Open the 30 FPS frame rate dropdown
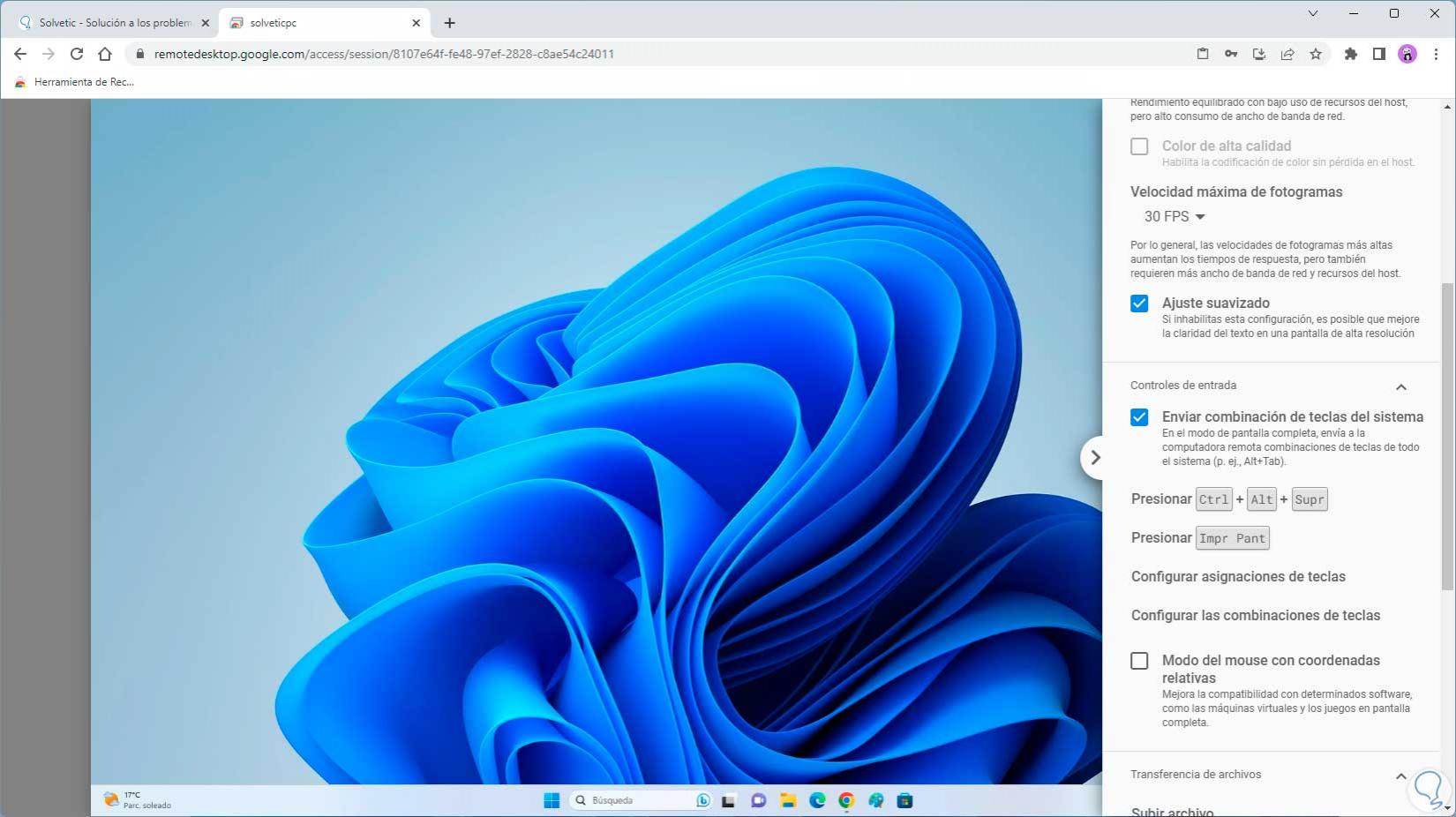Image resolution: width=1456 pixels, height=817 pixels. tap(1175, 216)
